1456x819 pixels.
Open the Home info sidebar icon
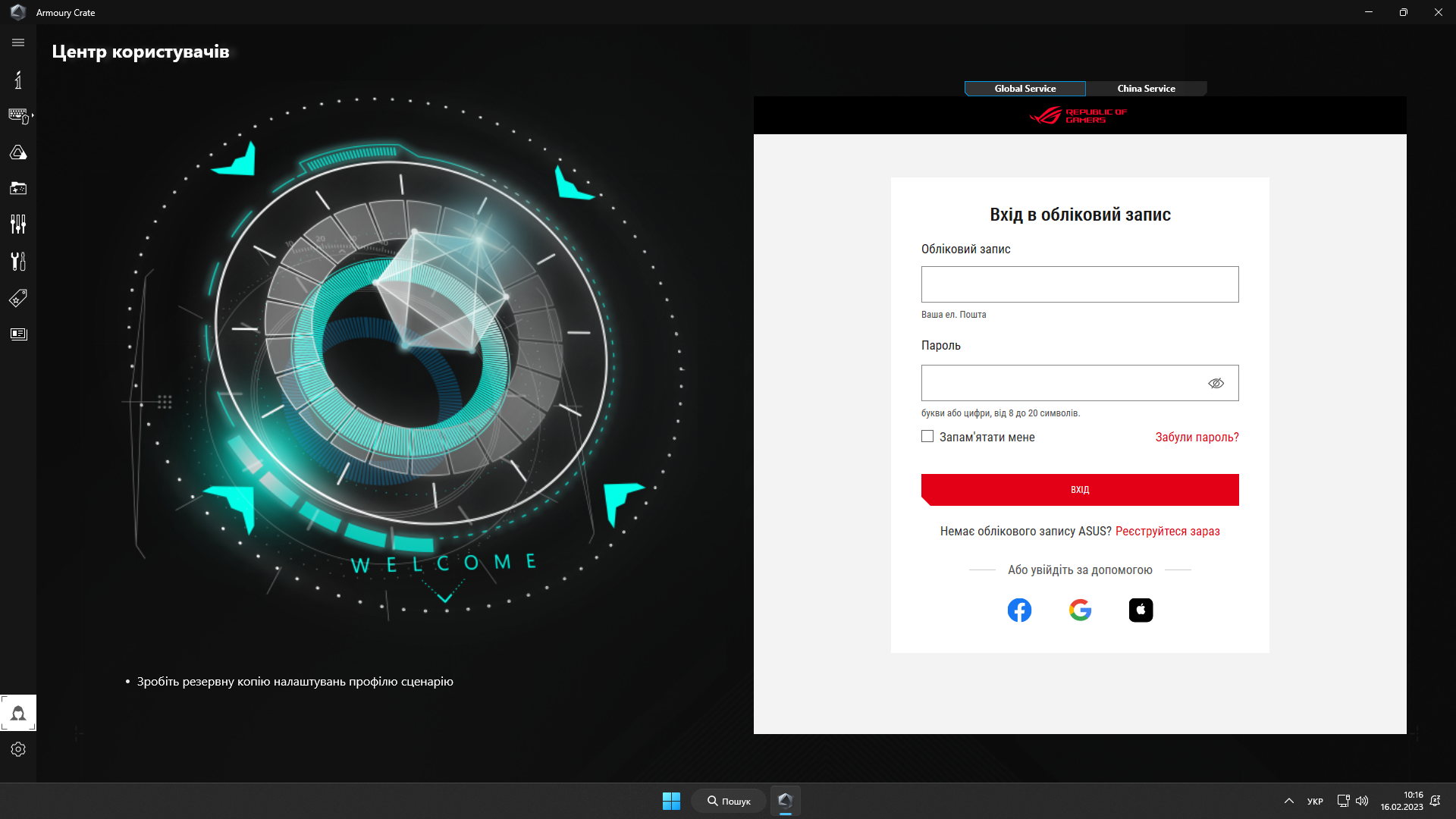(x=18, y=80)
